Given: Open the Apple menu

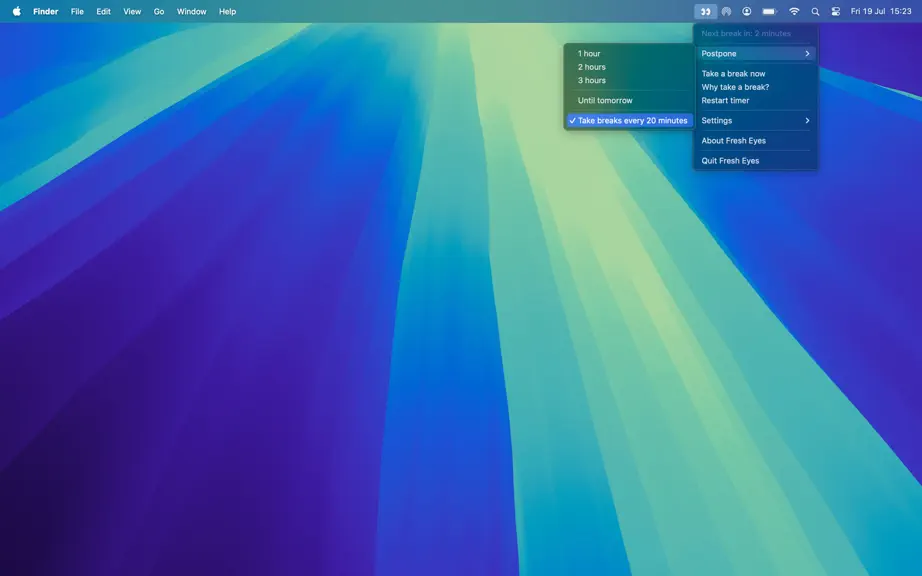Looking at the screenshot, I should pos(16,11).
